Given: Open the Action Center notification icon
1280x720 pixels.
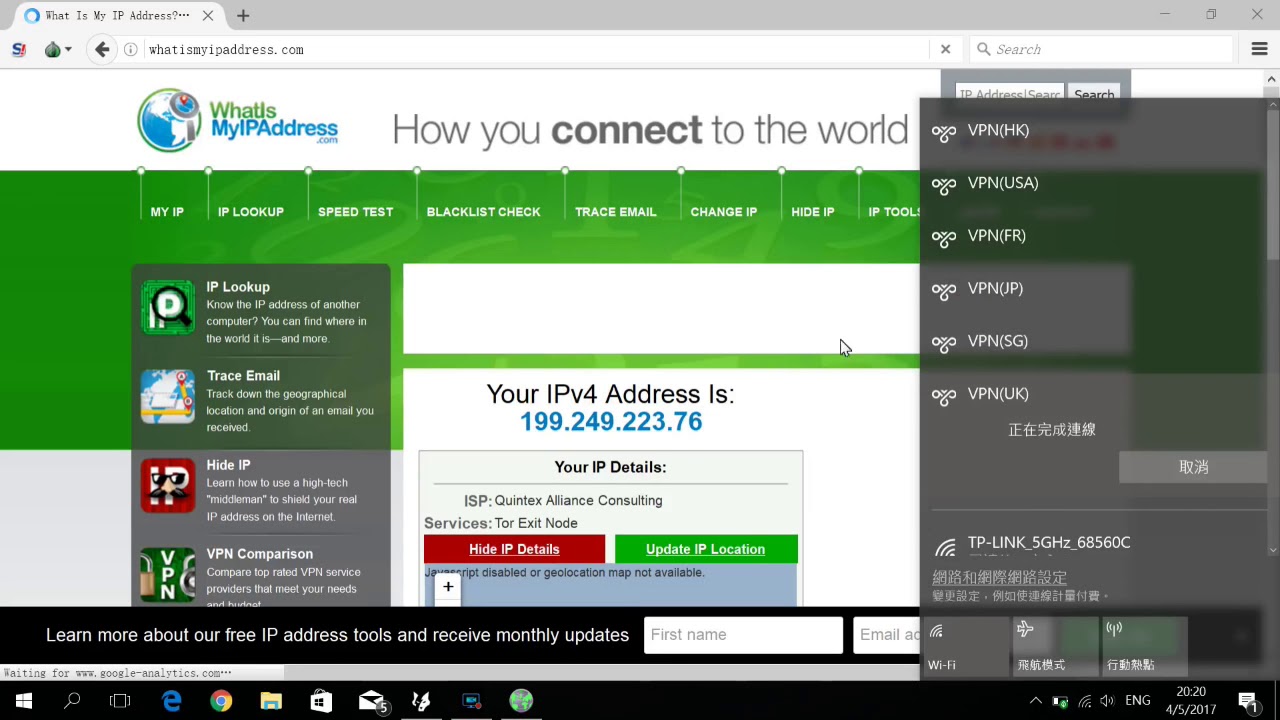Looking at the screenshot, I should [x=1248, y=701].
